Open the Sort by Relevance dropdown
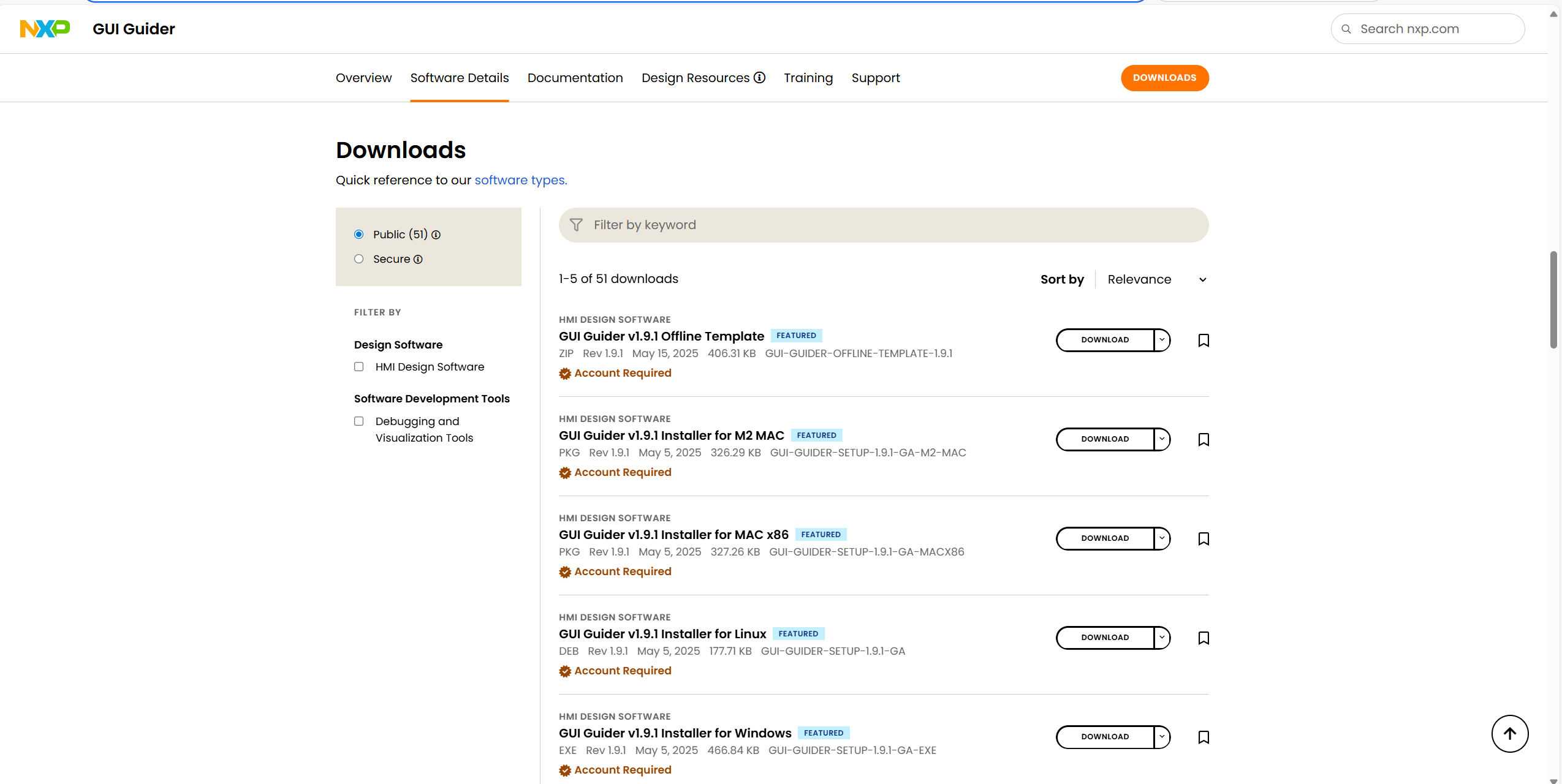 click(1157, 279)
